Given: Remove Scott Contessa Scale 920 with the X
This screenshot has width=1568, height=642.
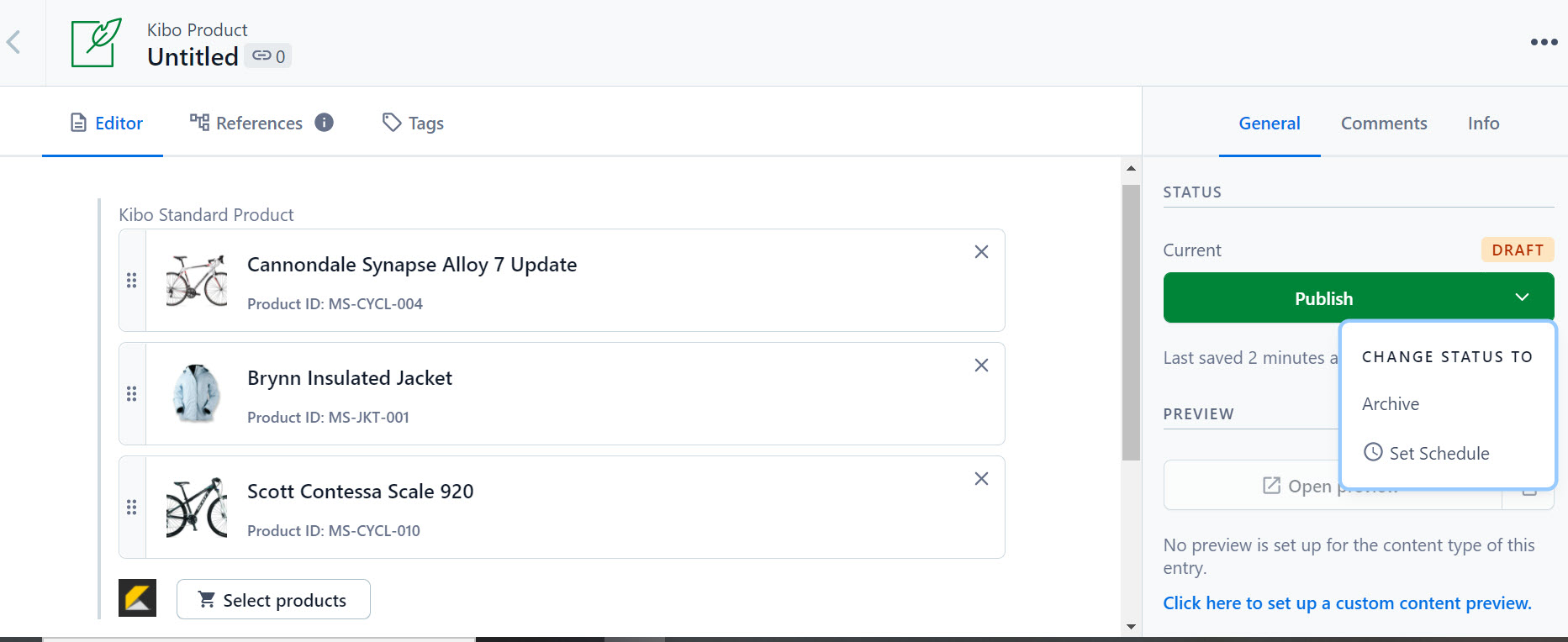Looking at the screenshot, I should (x=980, y=478).
